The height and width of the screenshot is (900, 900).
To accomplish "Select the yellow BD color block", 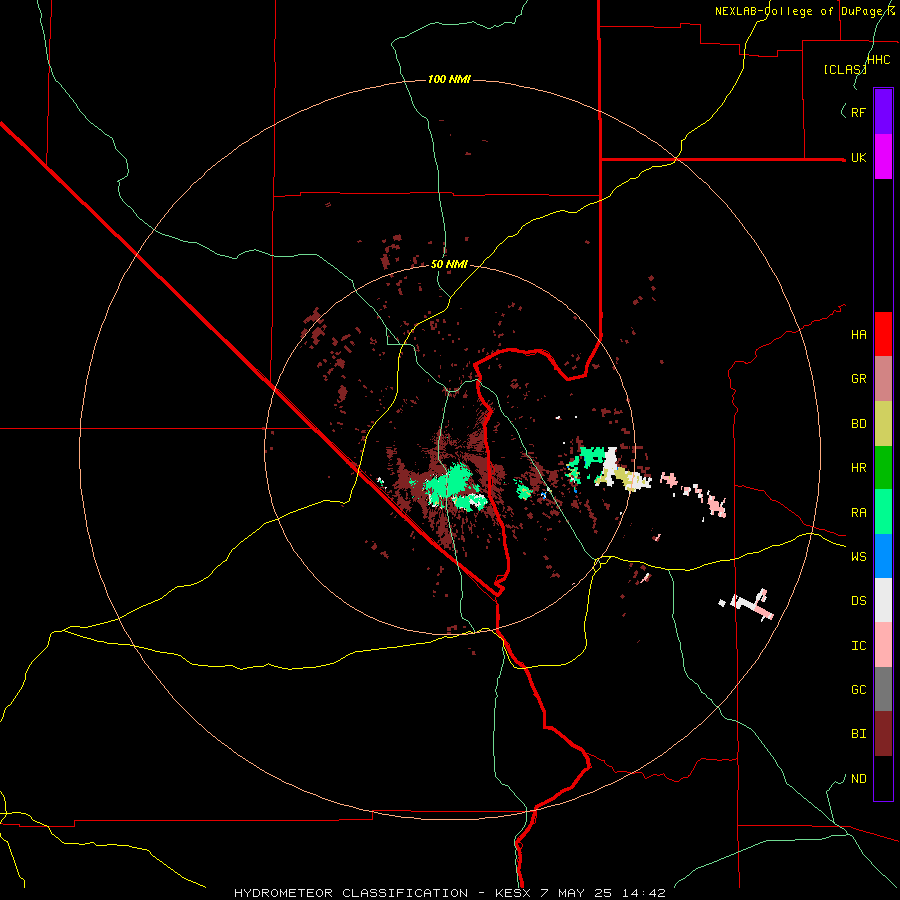I will [883, 423].
